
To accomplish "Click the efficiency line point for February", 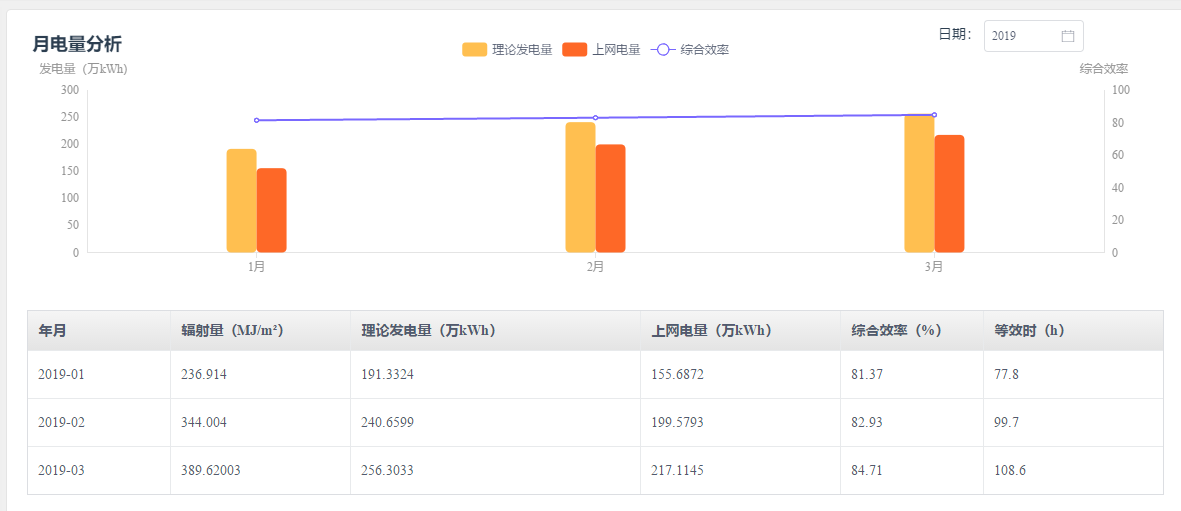I will [x=595, y=118].
